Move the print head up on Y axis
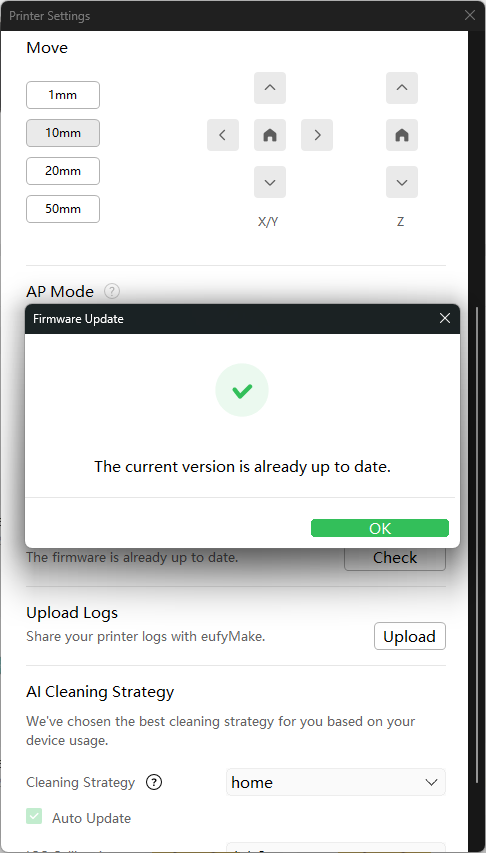This screenshot has width=486, height=853. (270, 88)
